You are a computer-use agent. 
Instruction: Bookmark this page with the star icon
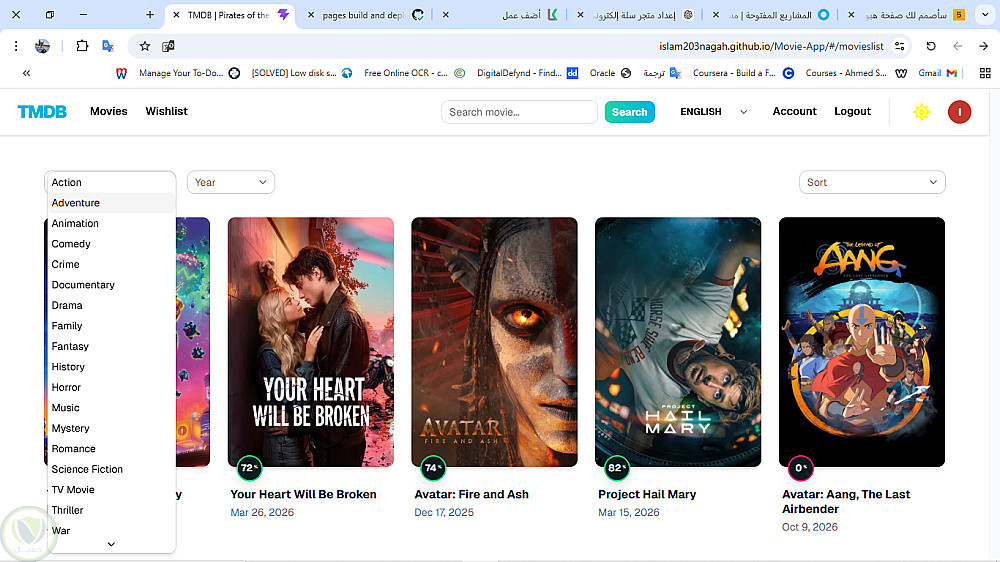(145, 46)
